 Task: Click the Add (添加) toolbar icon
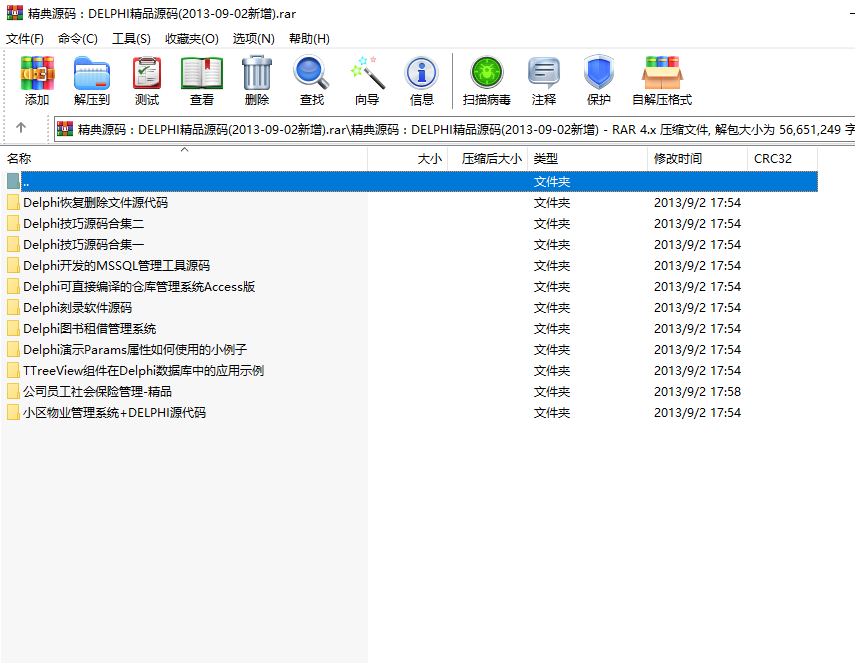coord(37,80)
